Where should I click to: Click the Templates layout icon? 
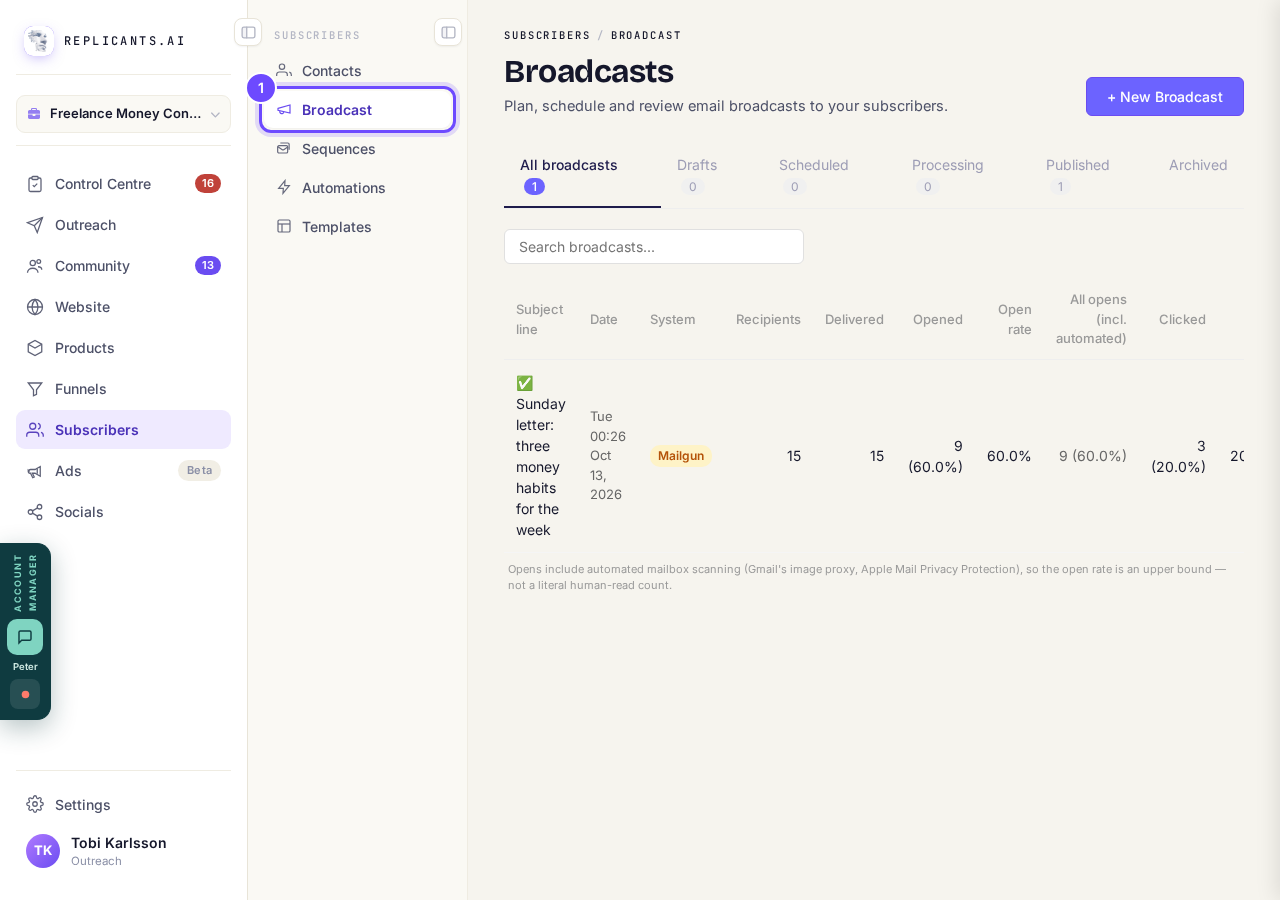[284, 227]
